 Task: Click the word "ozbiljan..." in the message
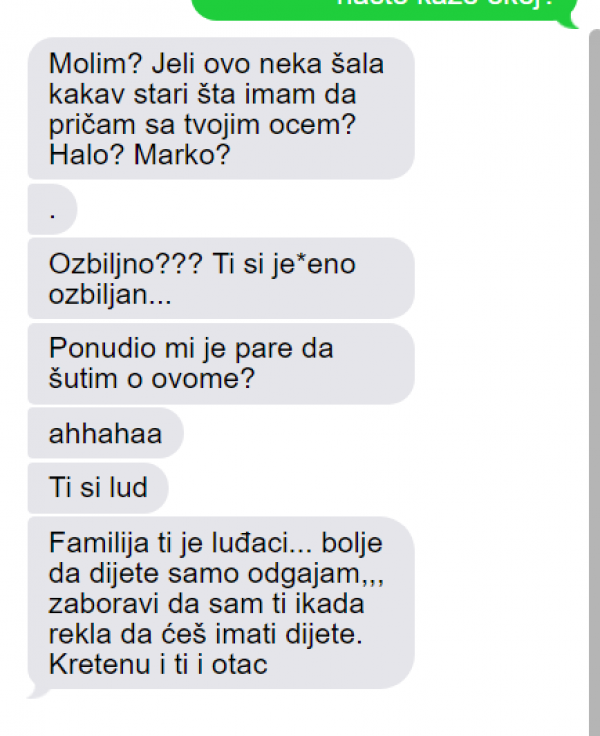tap(110, 295)
